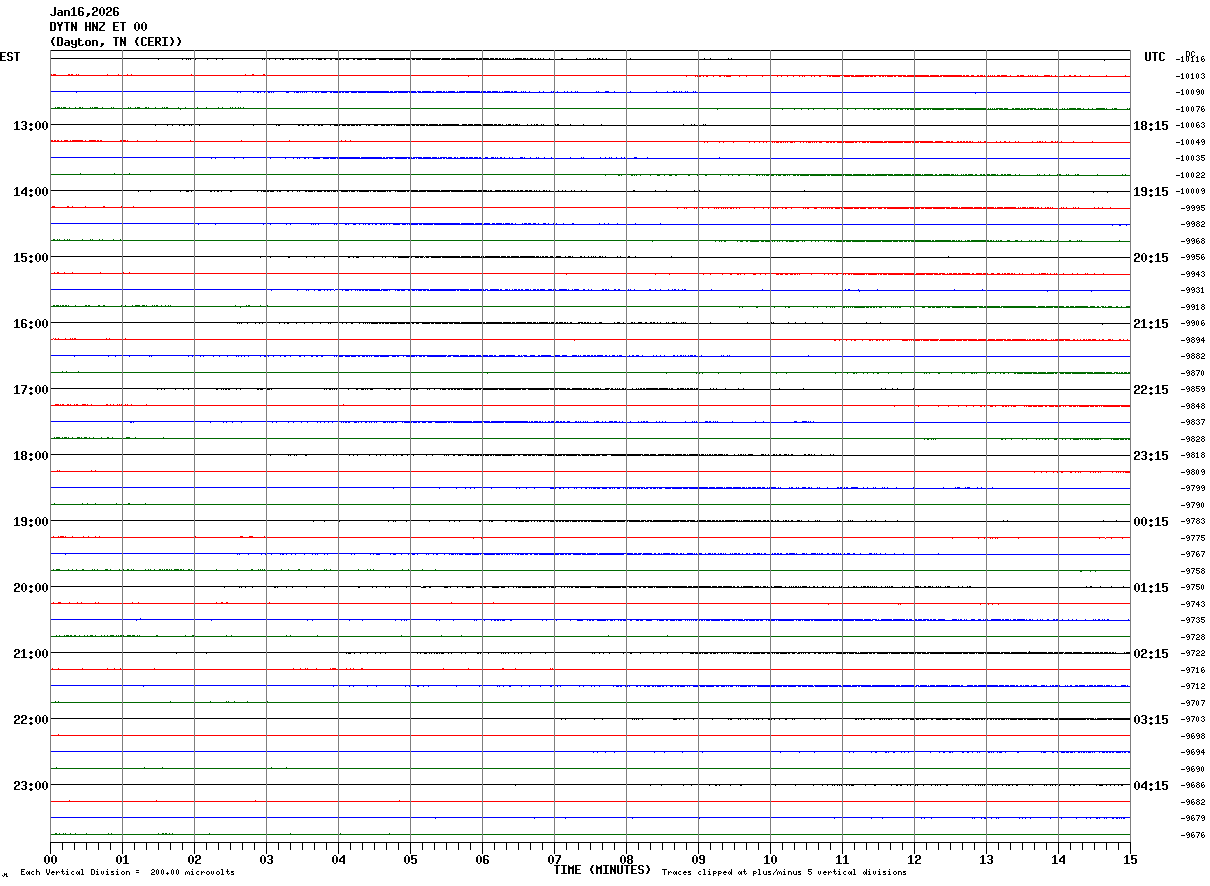Select the 21:00 EST row label
The width and height of the screenshot is (1210, 886).
(x=30, y=653)
